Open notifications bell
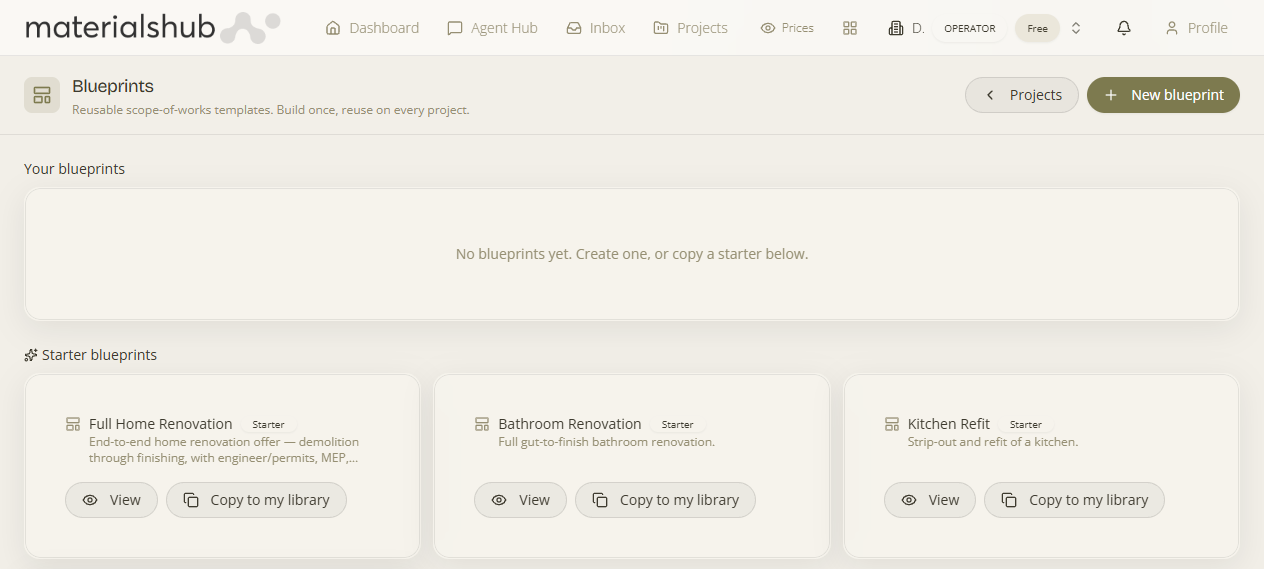 coord(1124,28)
